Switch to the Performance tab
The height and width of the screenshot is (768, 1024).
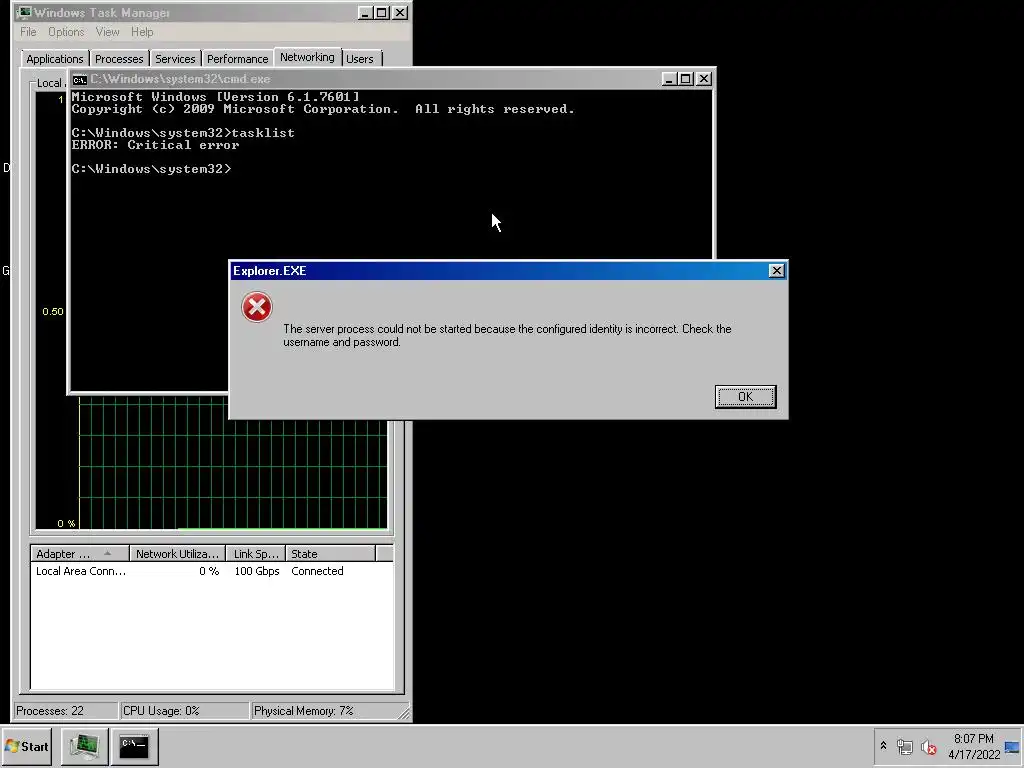click(238, 59)
